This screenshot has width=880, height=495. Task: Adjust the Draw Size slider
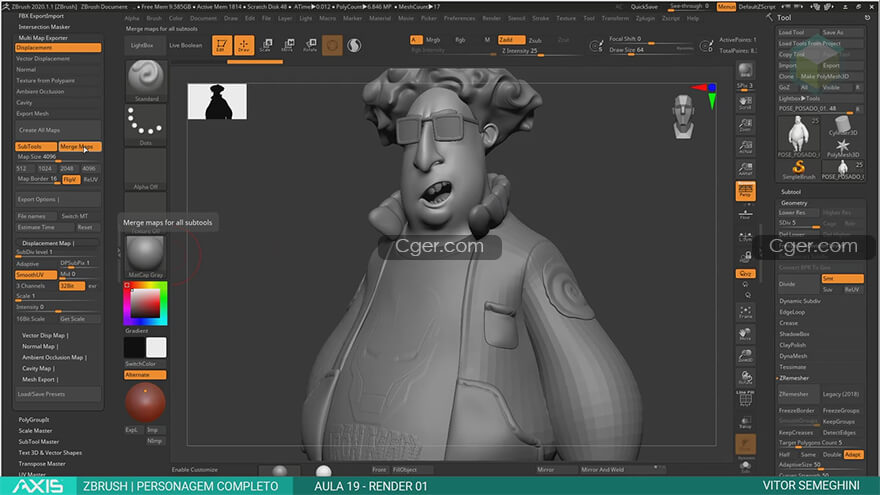coord(651,50)
